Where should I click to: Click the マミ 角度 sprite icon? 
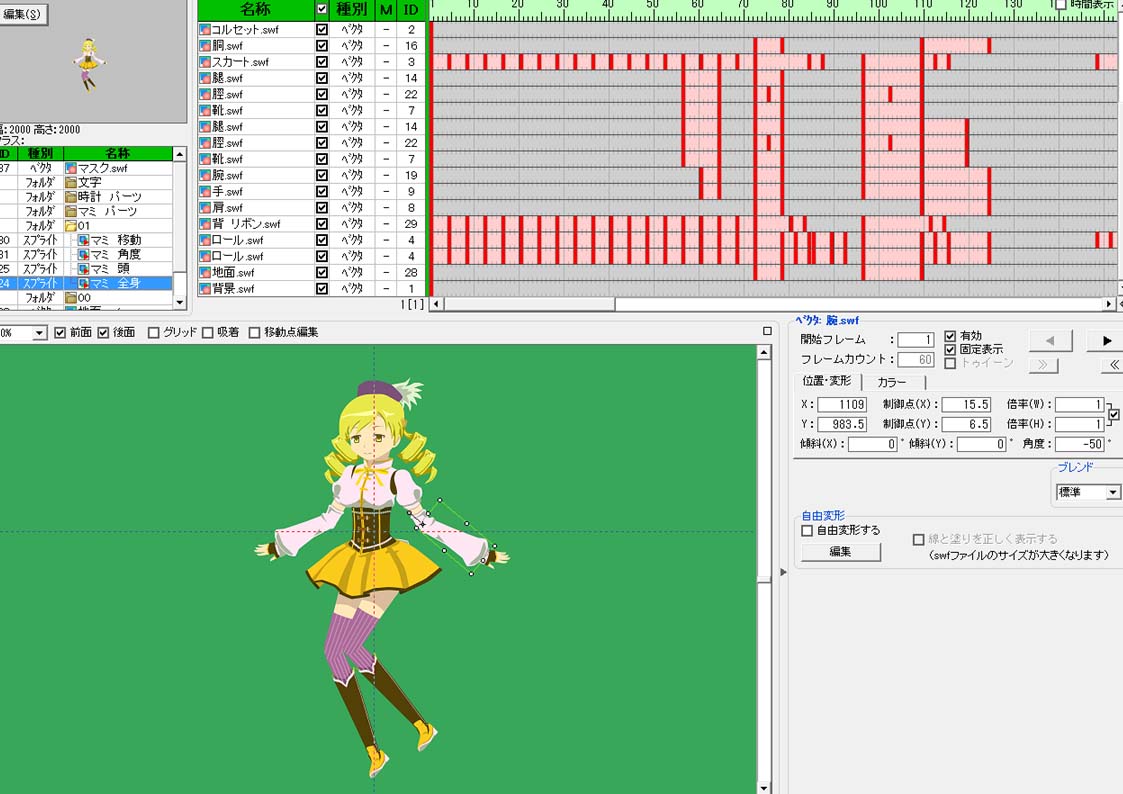[x=83, y=254]
